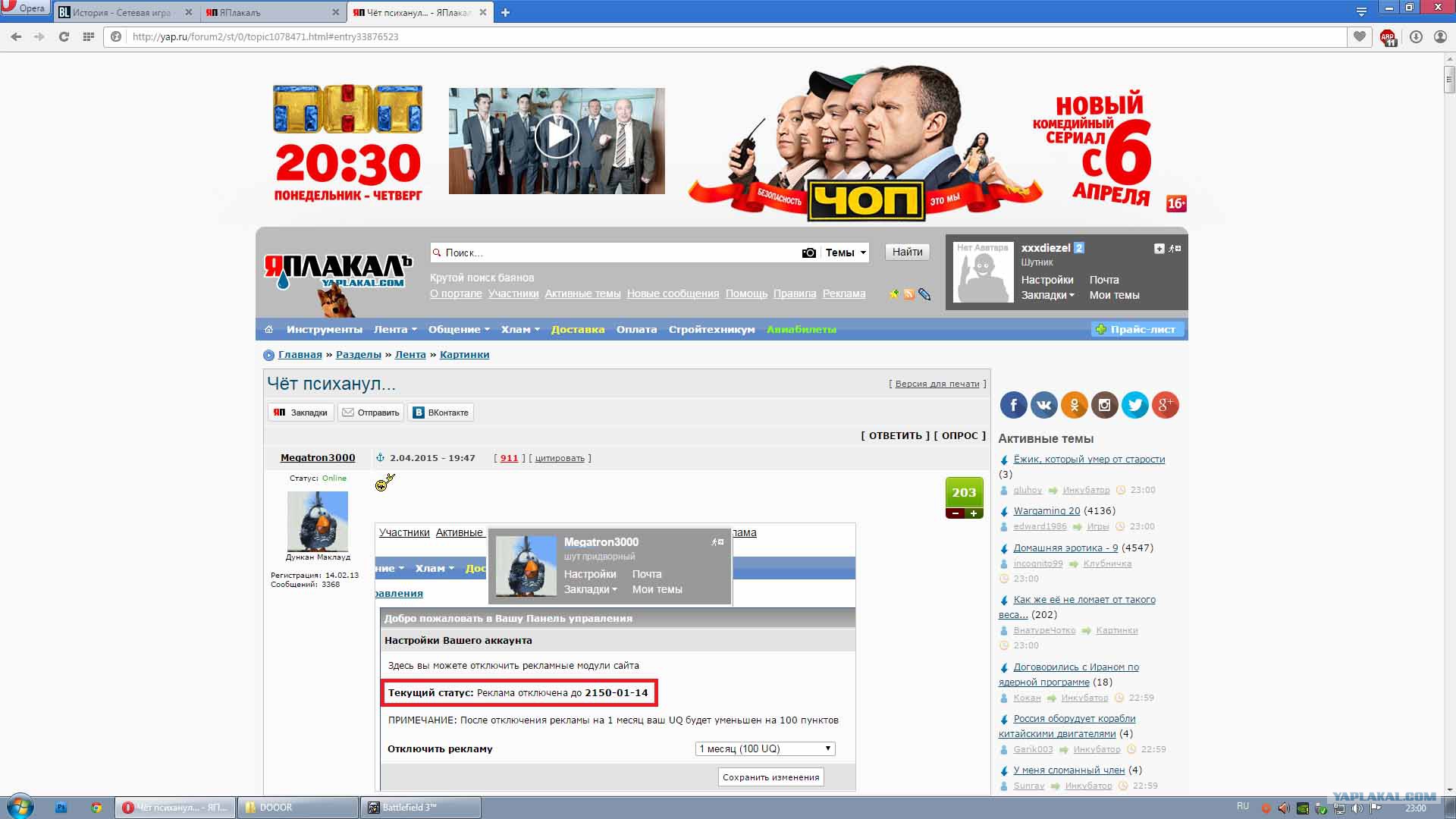The height and width of the screenshot is (819, 1456).
Task: Open the Instagram social icon
Action: point(1104,405)
